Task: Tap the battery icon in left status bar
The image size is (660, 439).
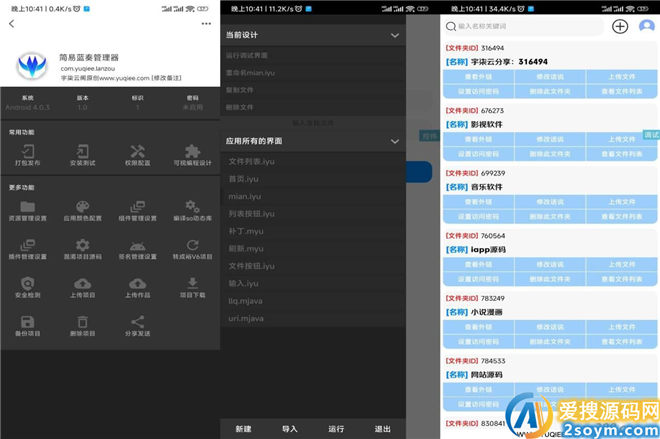Action: click(x=202, y=8)
